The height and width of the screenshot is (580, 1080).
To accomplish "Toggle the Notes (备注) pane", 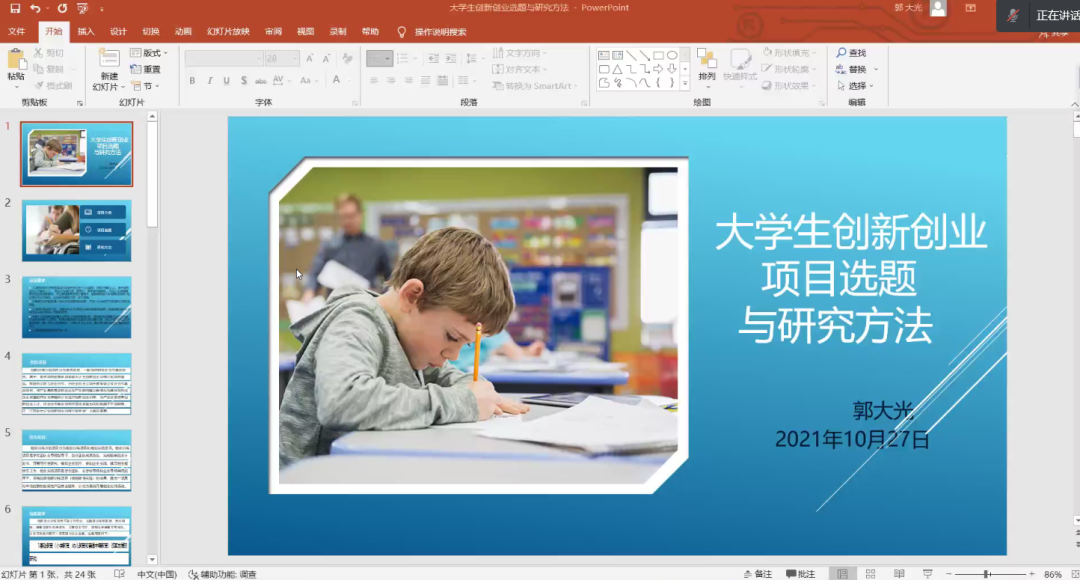I will click(758, 574).
